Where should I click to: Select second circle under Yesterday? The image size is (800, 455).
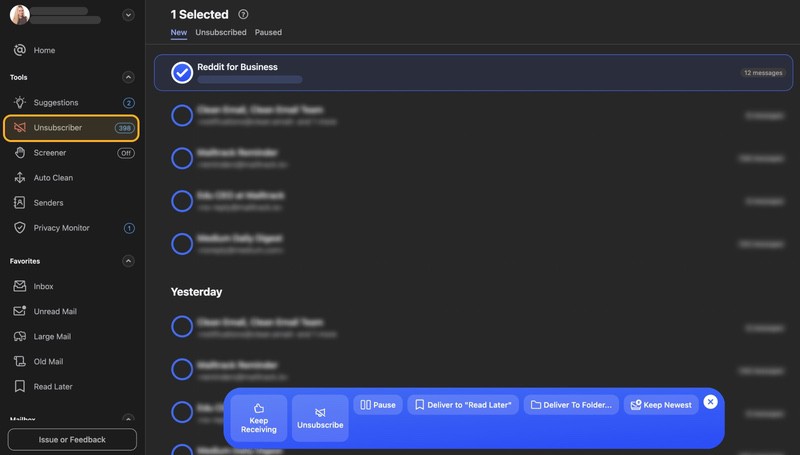(x=182, y=369)
